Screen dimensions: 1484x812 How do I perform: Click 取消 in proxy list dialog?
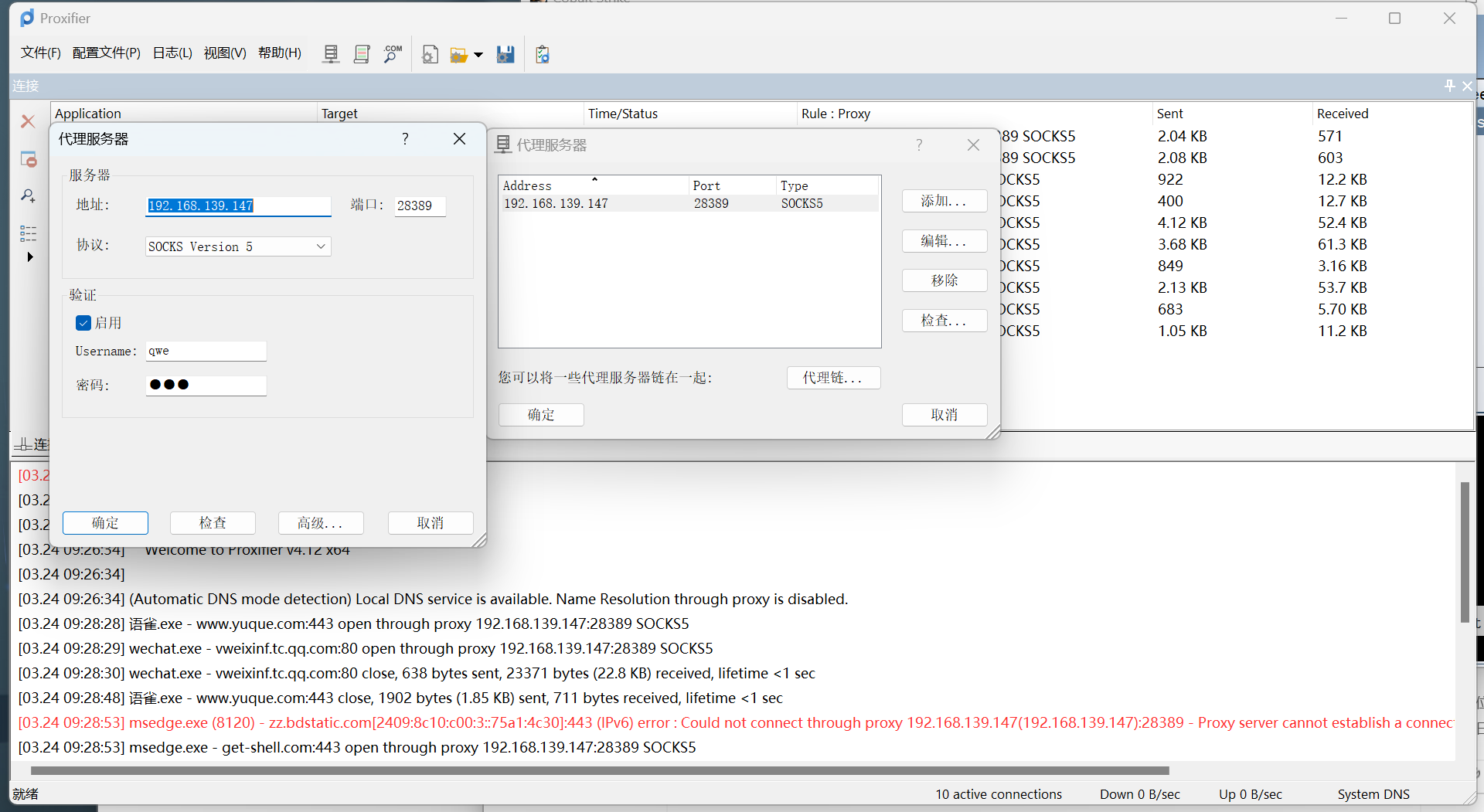pos(945,415)
